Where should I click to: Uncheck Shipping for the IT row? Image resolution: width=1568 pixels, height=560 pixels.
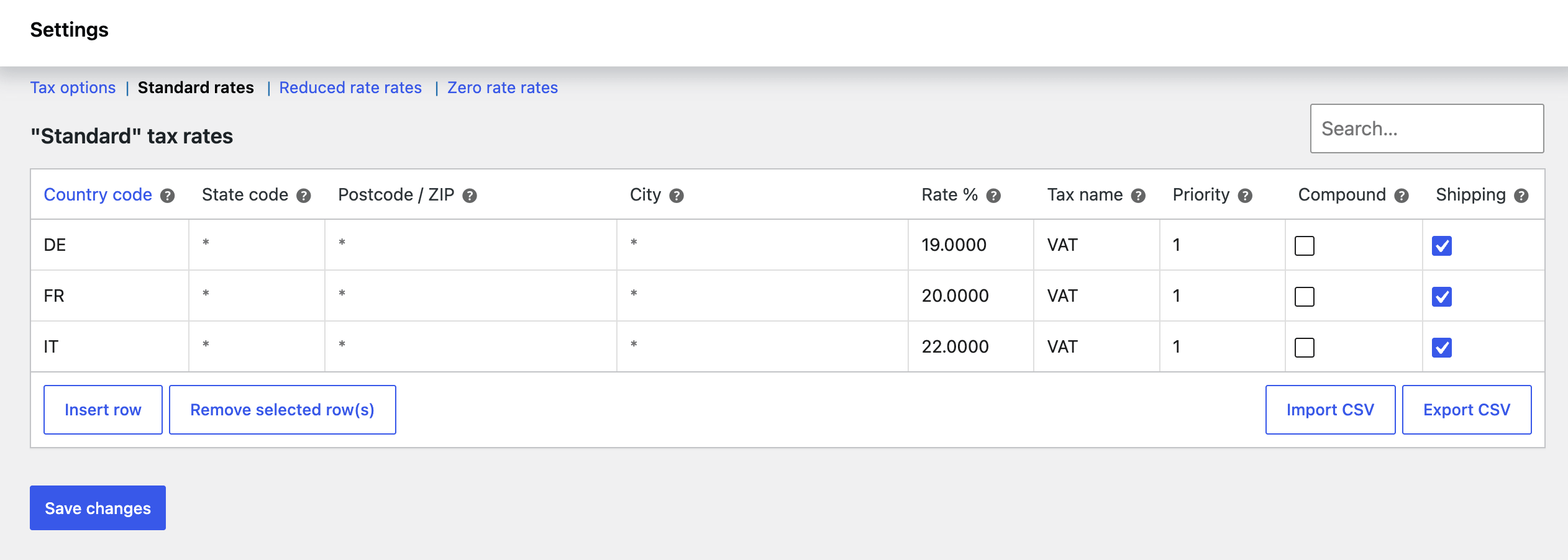tap(1442, 347)
